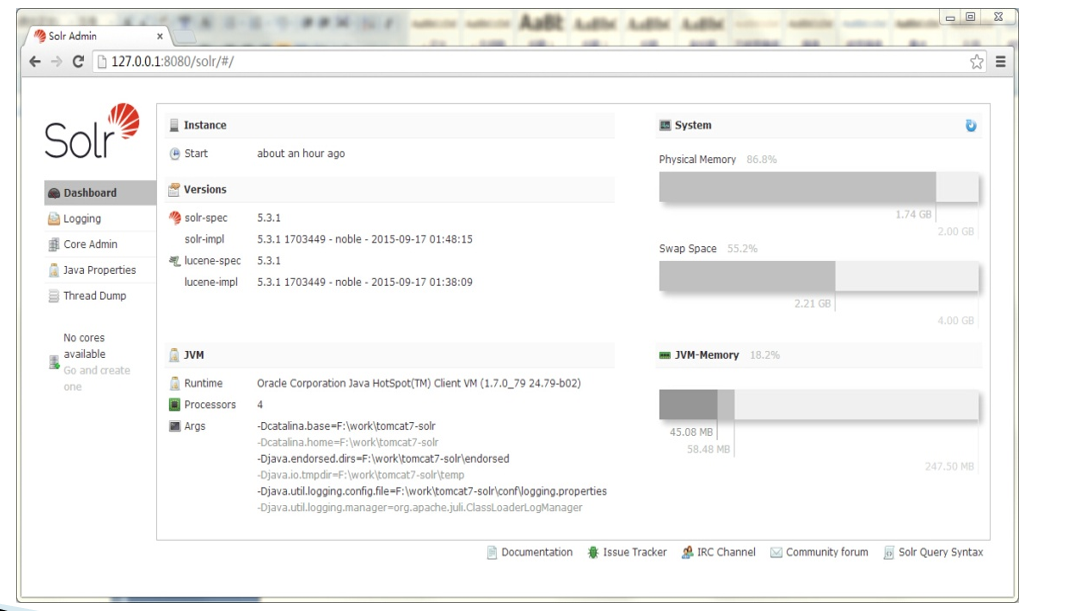The width and height of the screenshot is (1070, 611).
Task: Click the Issue Tracker bug icon
Action: [593, 552]
